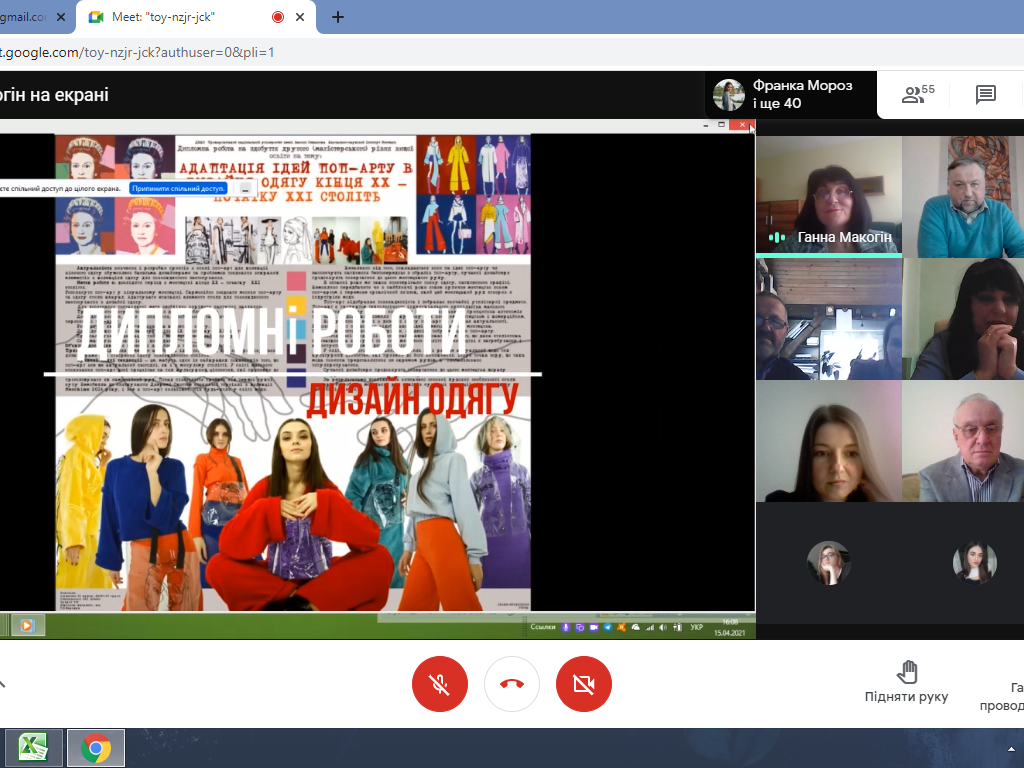Open the chat messages panel
This screenshot has width=1024, height=768.
click(x=985, y=95)
